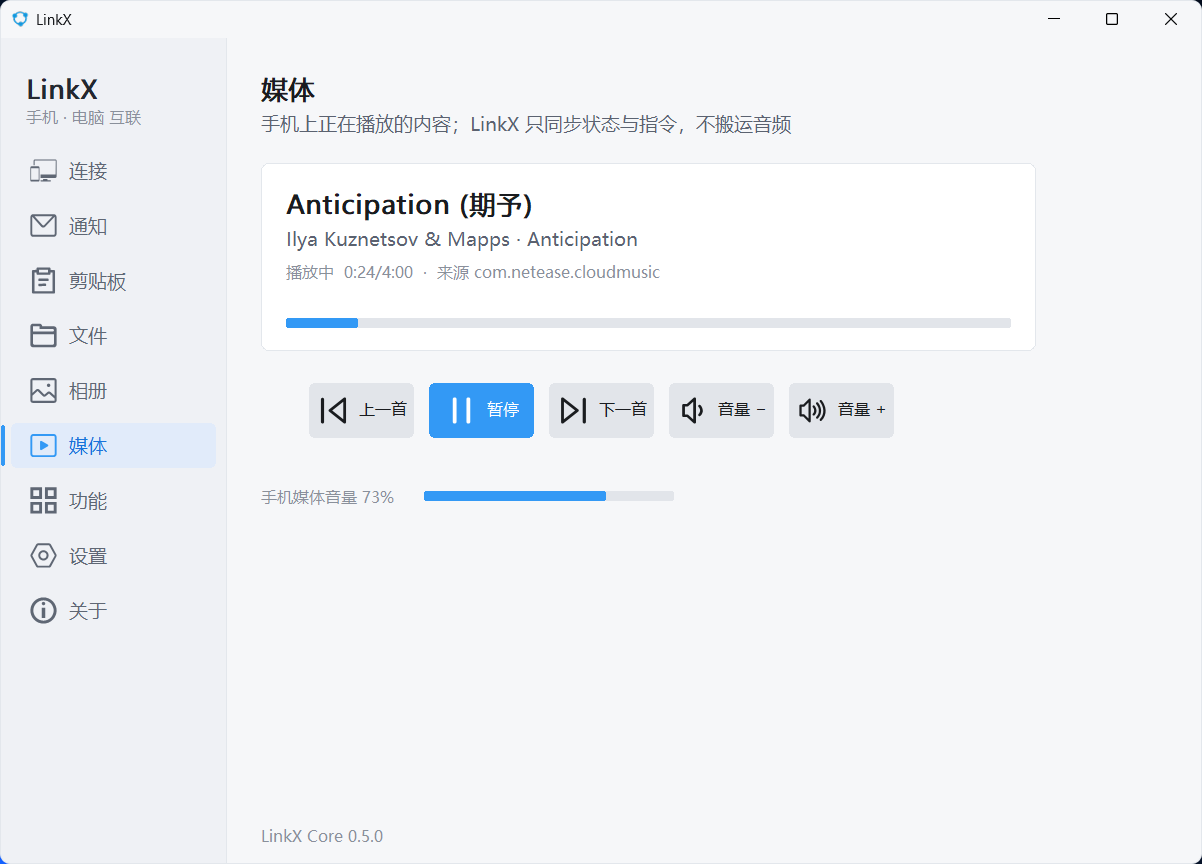Viewport: 1202px width, 864px height.
Task: Click the "LinkX Core 0.5.0" version text
Action: tap(322, 836)
